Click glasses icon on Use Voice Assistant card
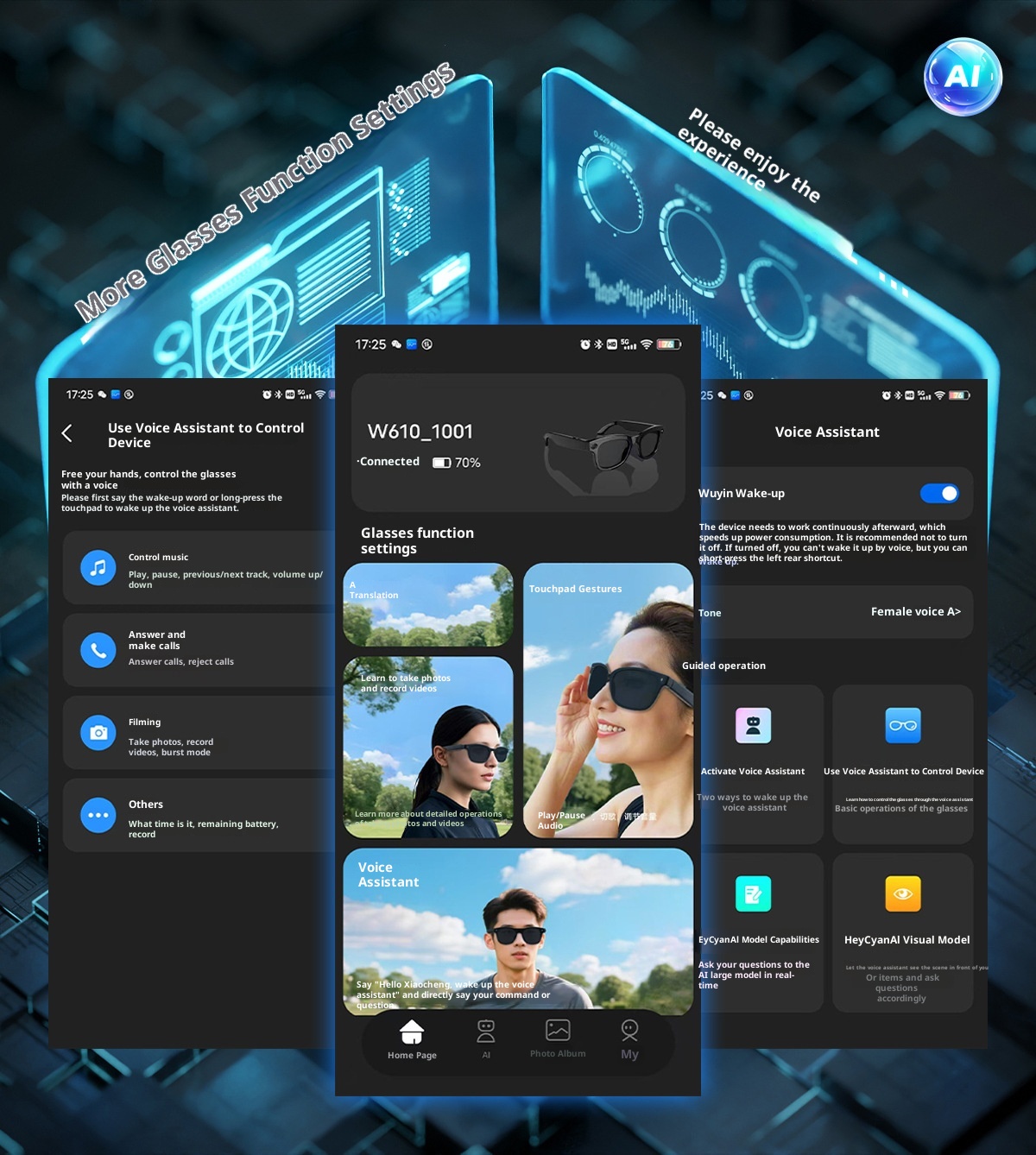The image size is (1036, 1155). [x=903, y=725]
